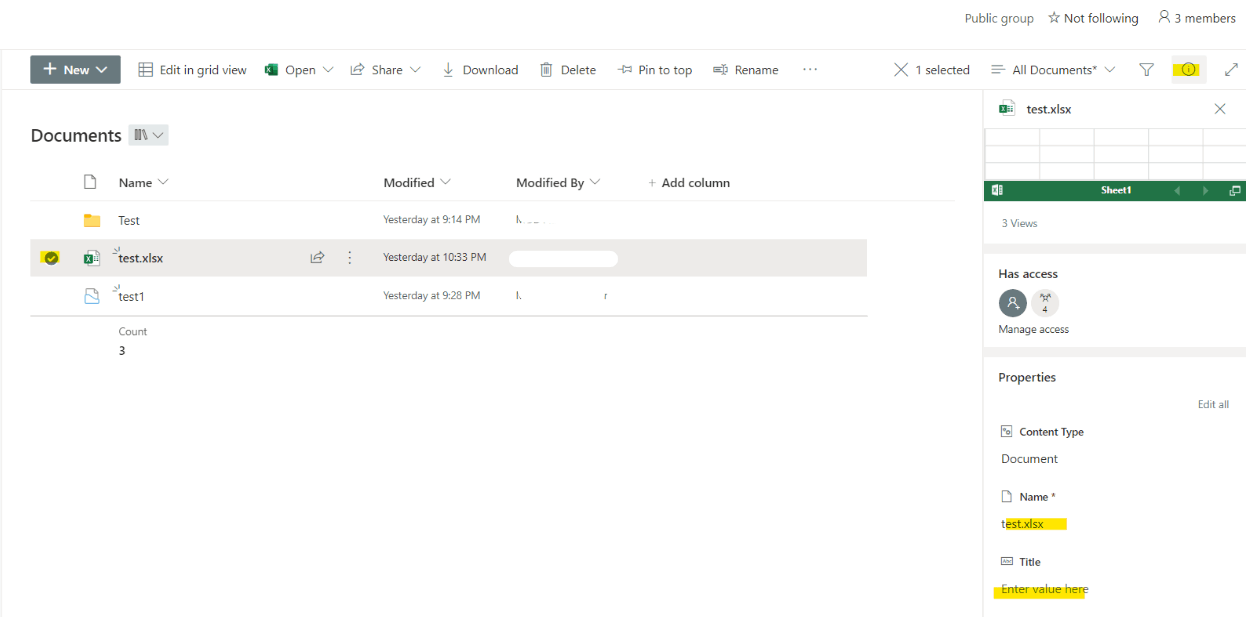Viewport: 1246px width, 617px height.
Task: Uncheck the test.xlsx row selection circle
Action: point(51,258)
